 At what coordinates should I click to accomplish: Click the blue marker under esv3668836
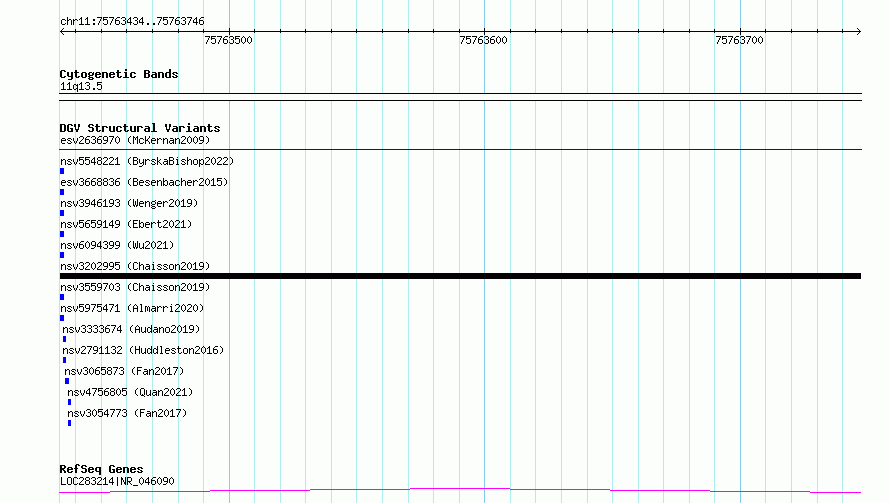pyautogui.click(x=62, y=192)
